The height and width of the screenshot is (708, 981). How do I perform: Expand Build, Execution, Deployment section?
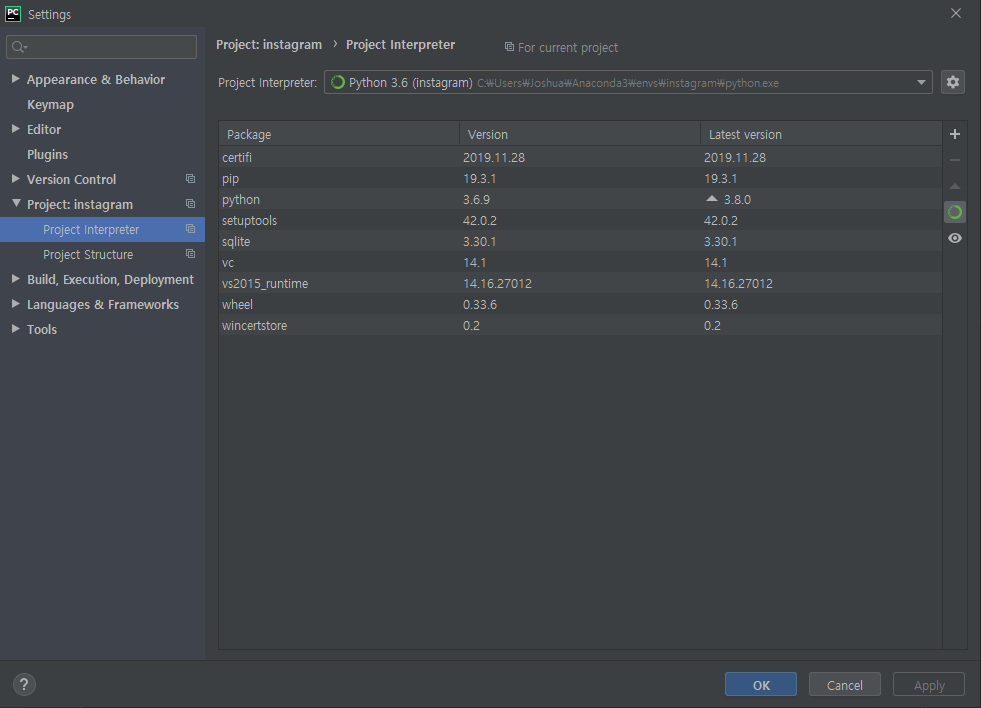[x=16, y=279]
